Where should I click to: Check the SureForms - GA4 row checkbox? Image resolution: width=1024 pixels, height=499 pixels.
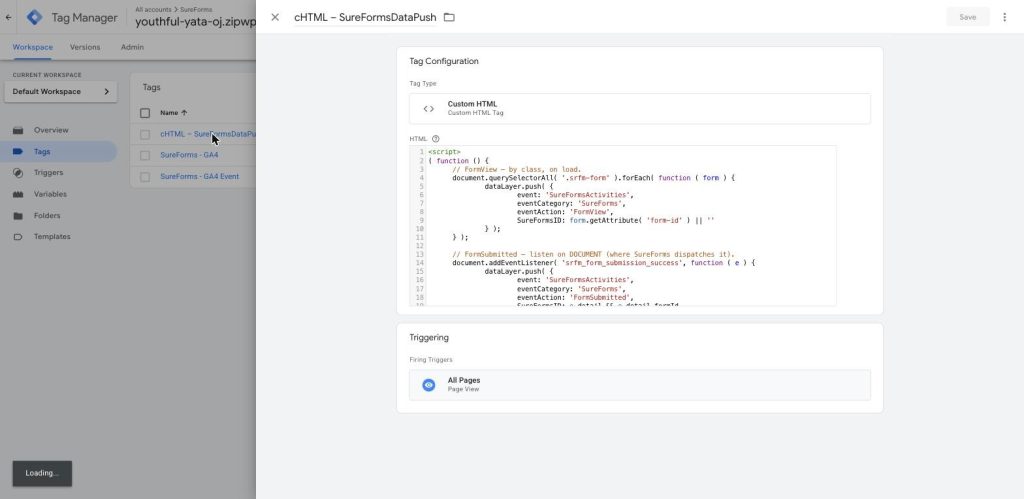(145, 155)
